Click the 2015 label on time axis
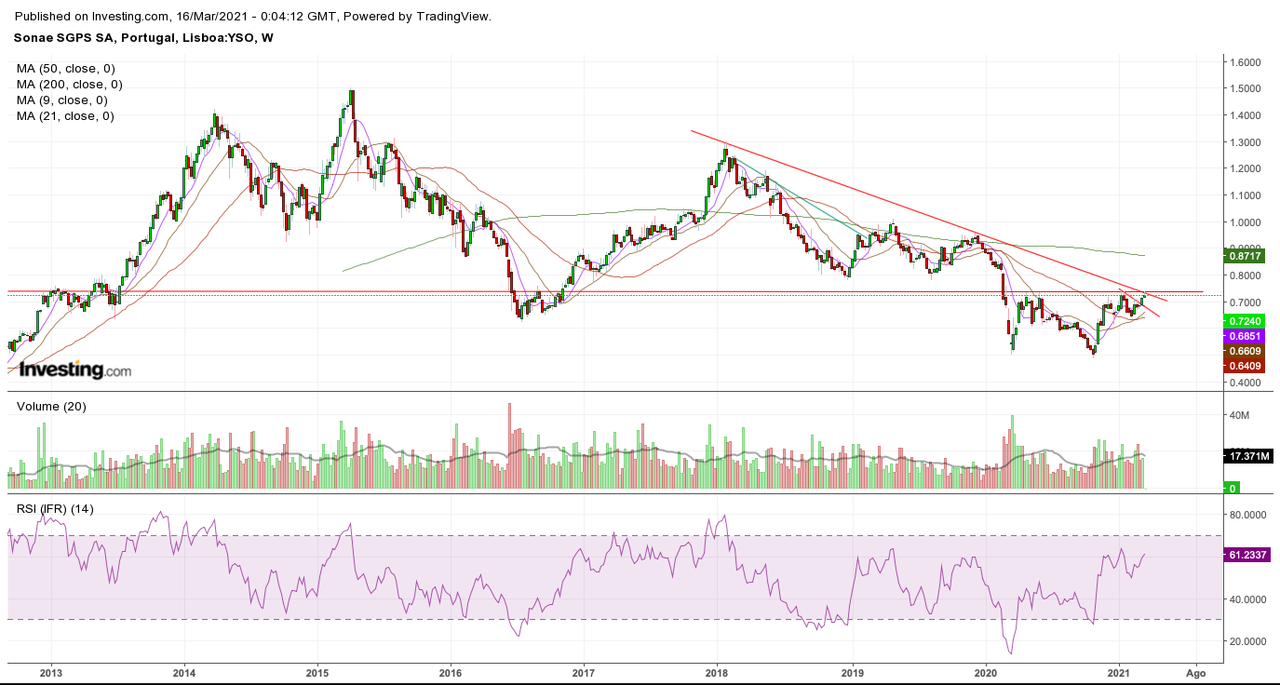Screen dimensions: 1280x685 click(x=317, y=674)
